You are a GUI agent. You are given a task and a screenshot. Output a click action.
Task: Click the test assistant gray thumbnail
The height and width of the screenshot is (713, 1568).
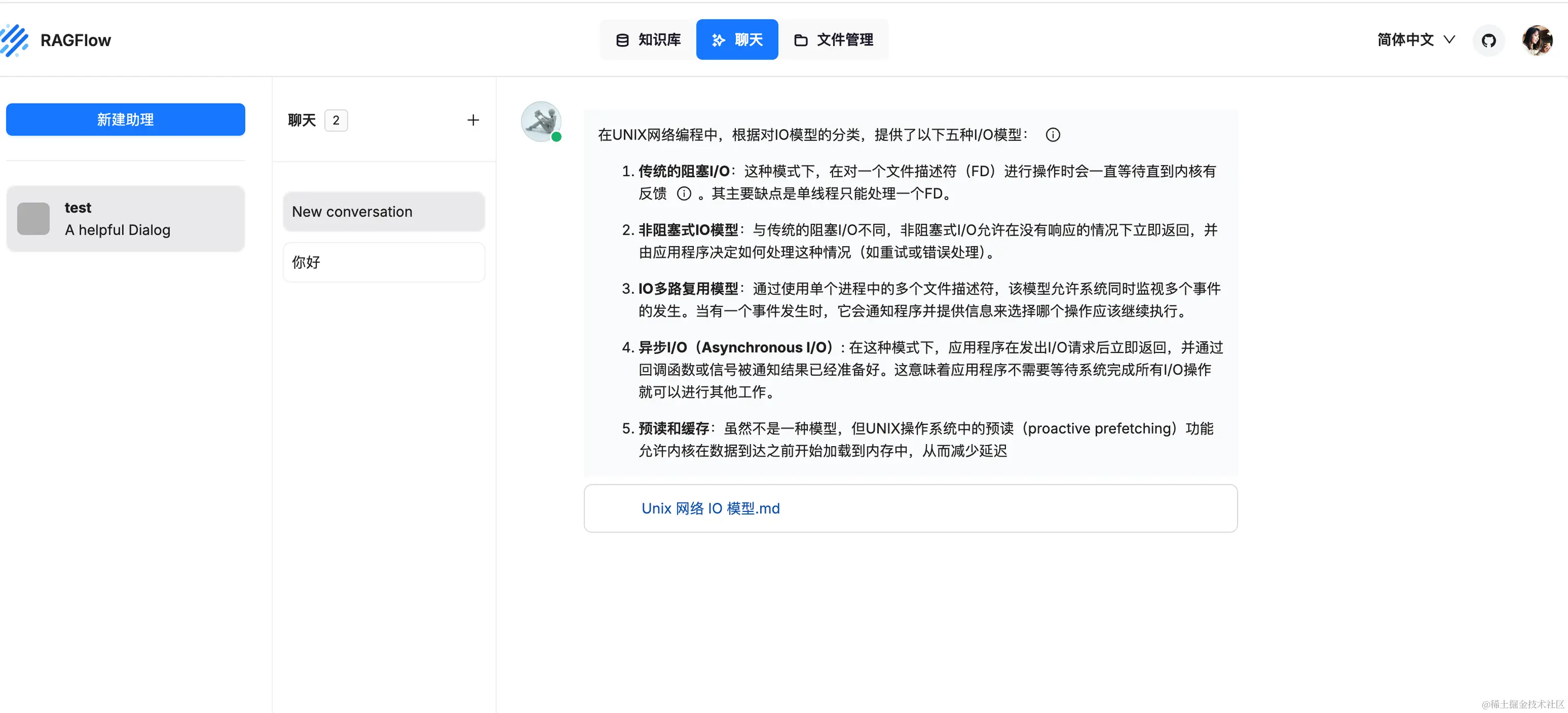click(x=34, y=218)
